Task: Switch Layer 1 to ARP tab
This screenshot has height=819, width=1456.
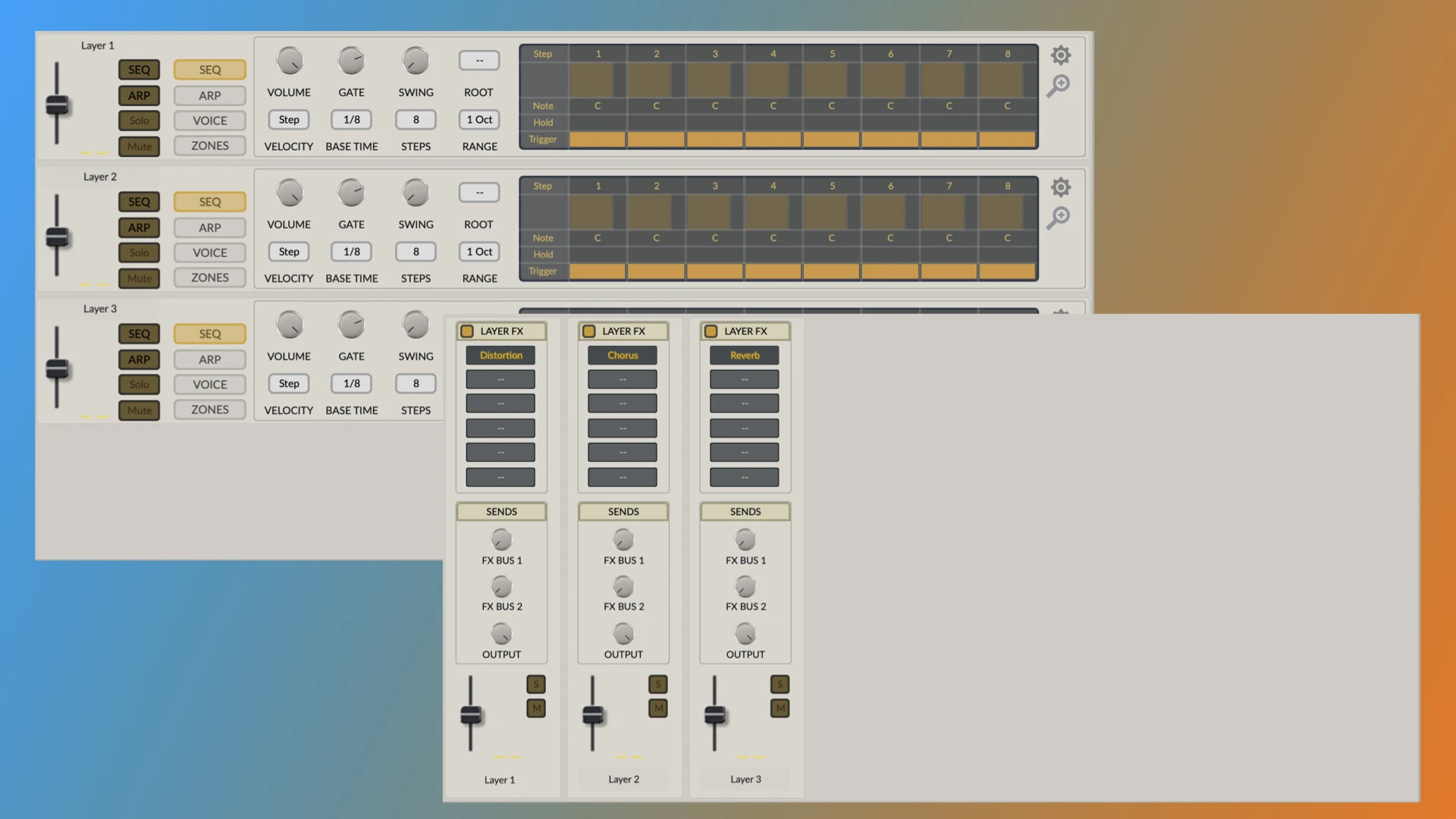Action: 209,96
